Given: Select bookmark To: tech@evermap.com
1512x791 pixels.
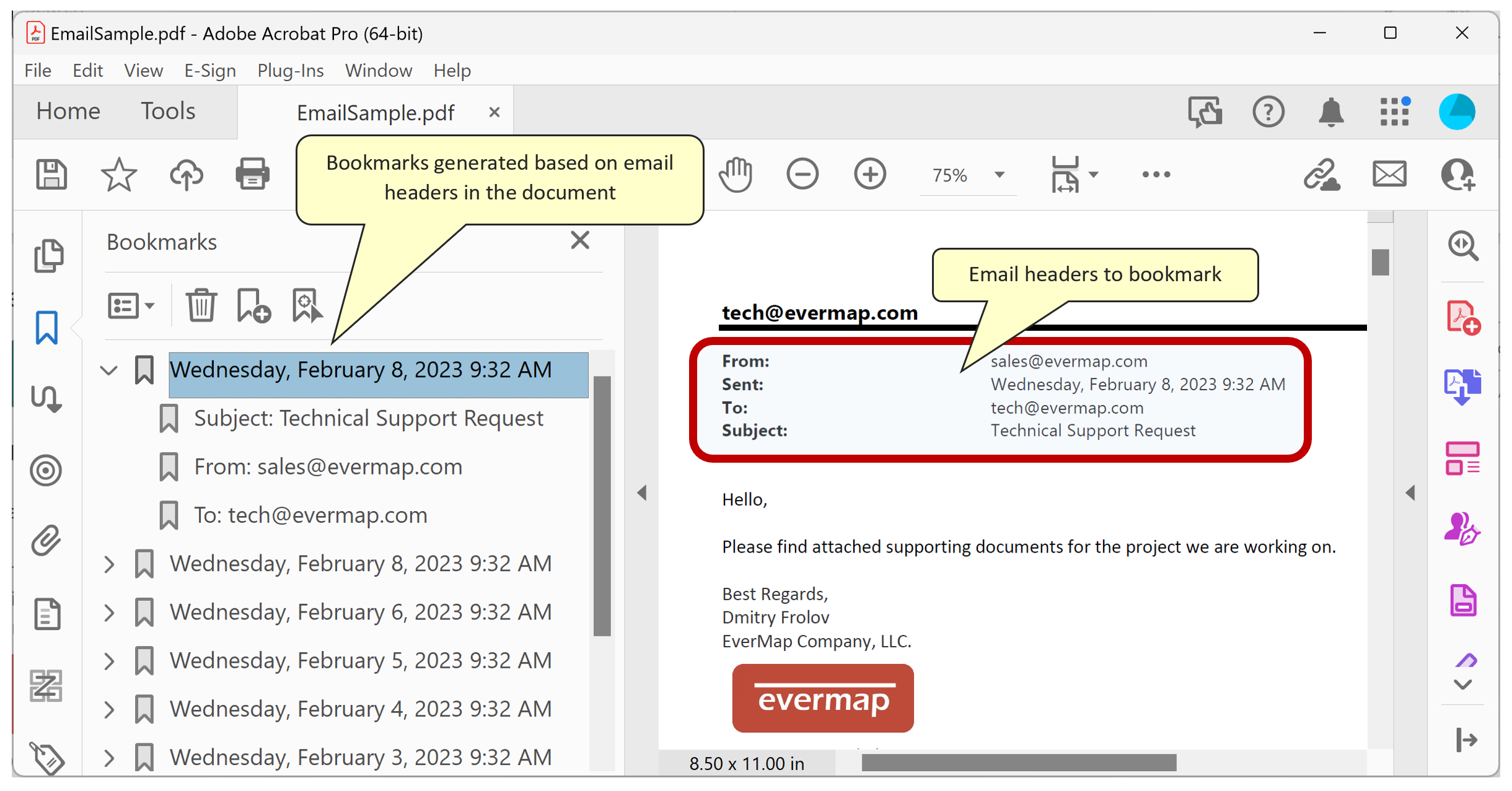Looking at the screenshot, I should 311,515.
